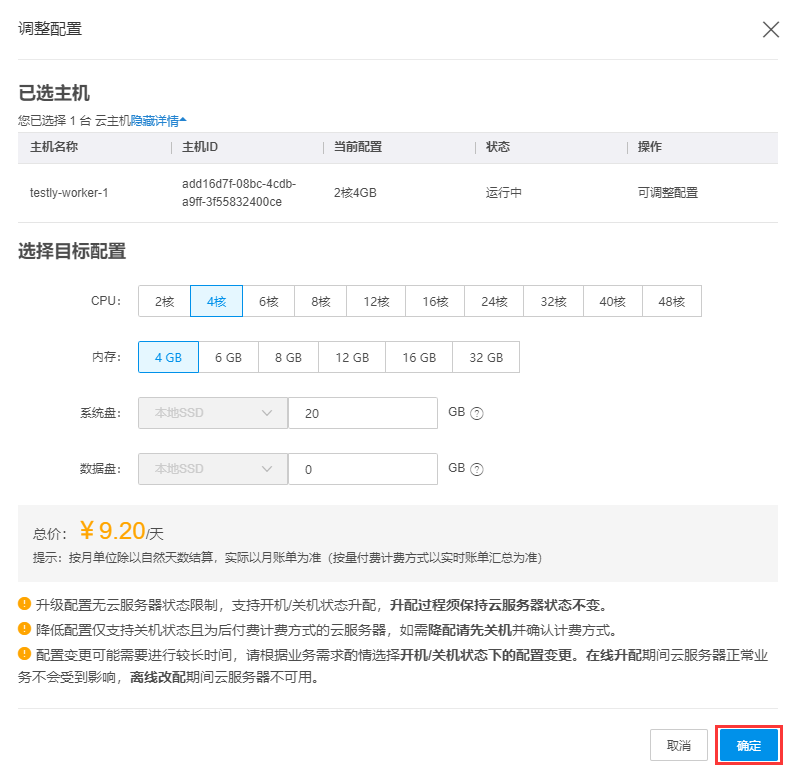Open 数据盘 disk type dropdown
Viewport: 797px width, 776px height.
coord(212,469)
